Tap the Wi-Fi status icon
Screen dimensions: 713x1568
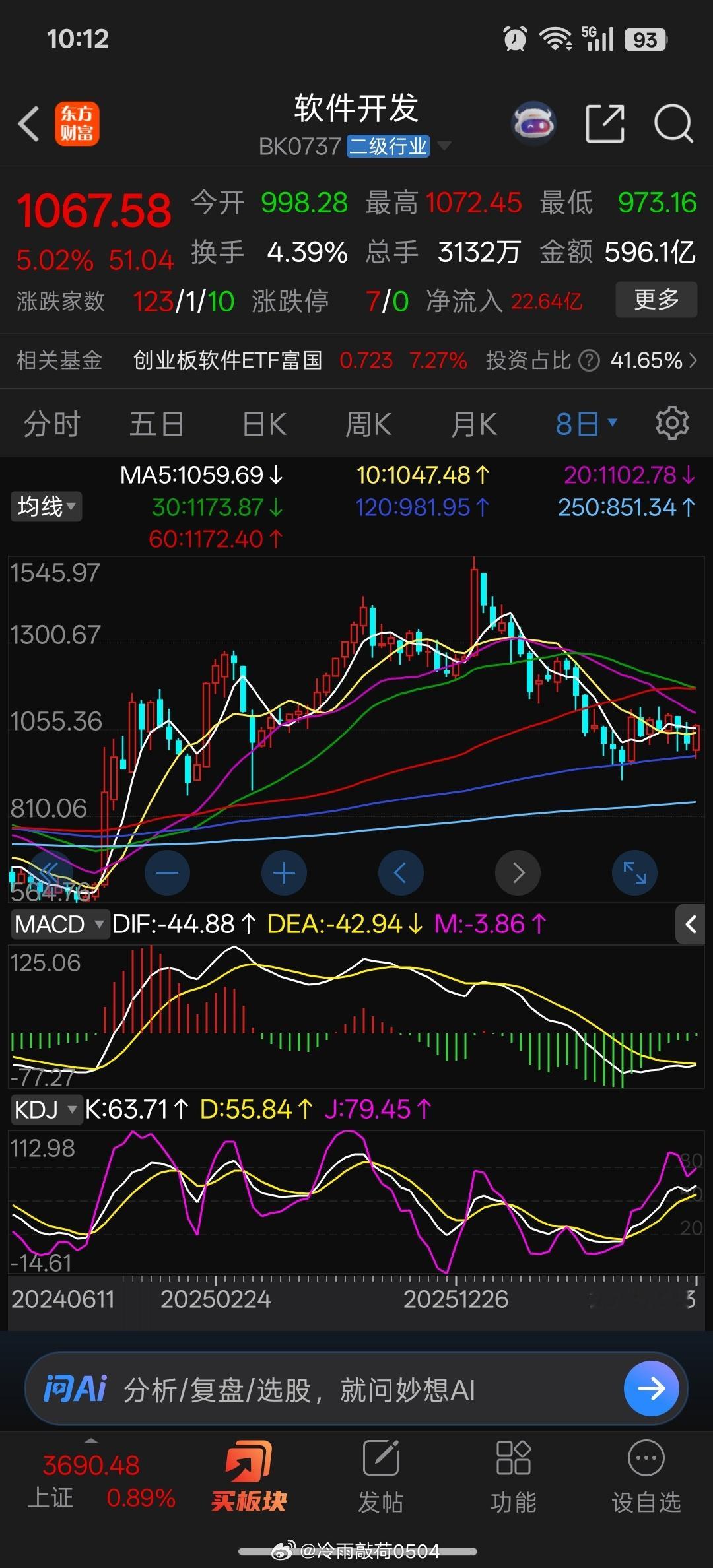click(x=556, y=39)
